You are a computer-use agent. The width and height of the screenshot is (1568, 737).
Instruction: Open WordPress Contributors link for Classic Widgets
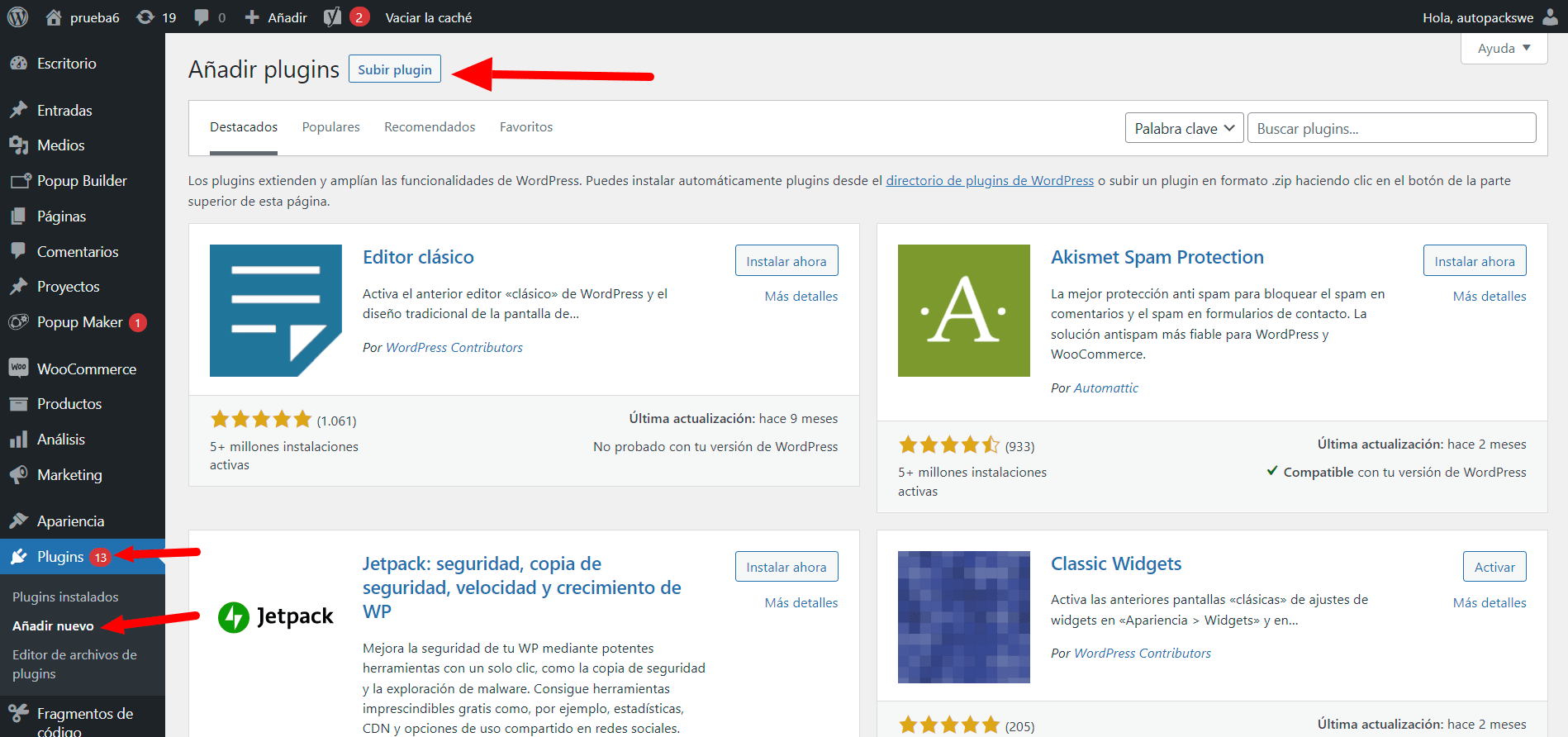pyautogui.click(x=1143, y=653)
